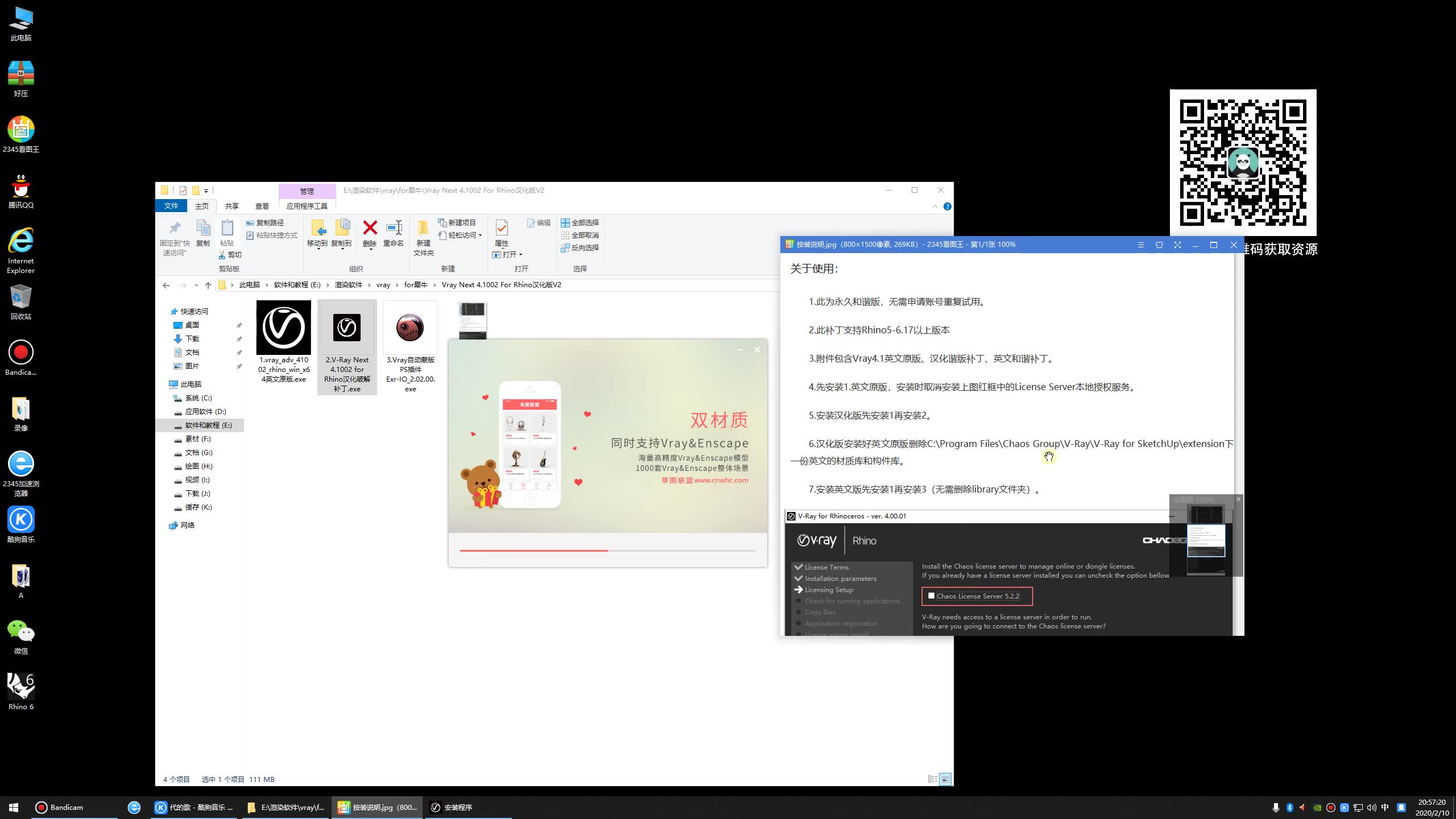
Task: Click the Back arrow in Explorer navigation
Action: pyautogui.click(x=166, y=285)
